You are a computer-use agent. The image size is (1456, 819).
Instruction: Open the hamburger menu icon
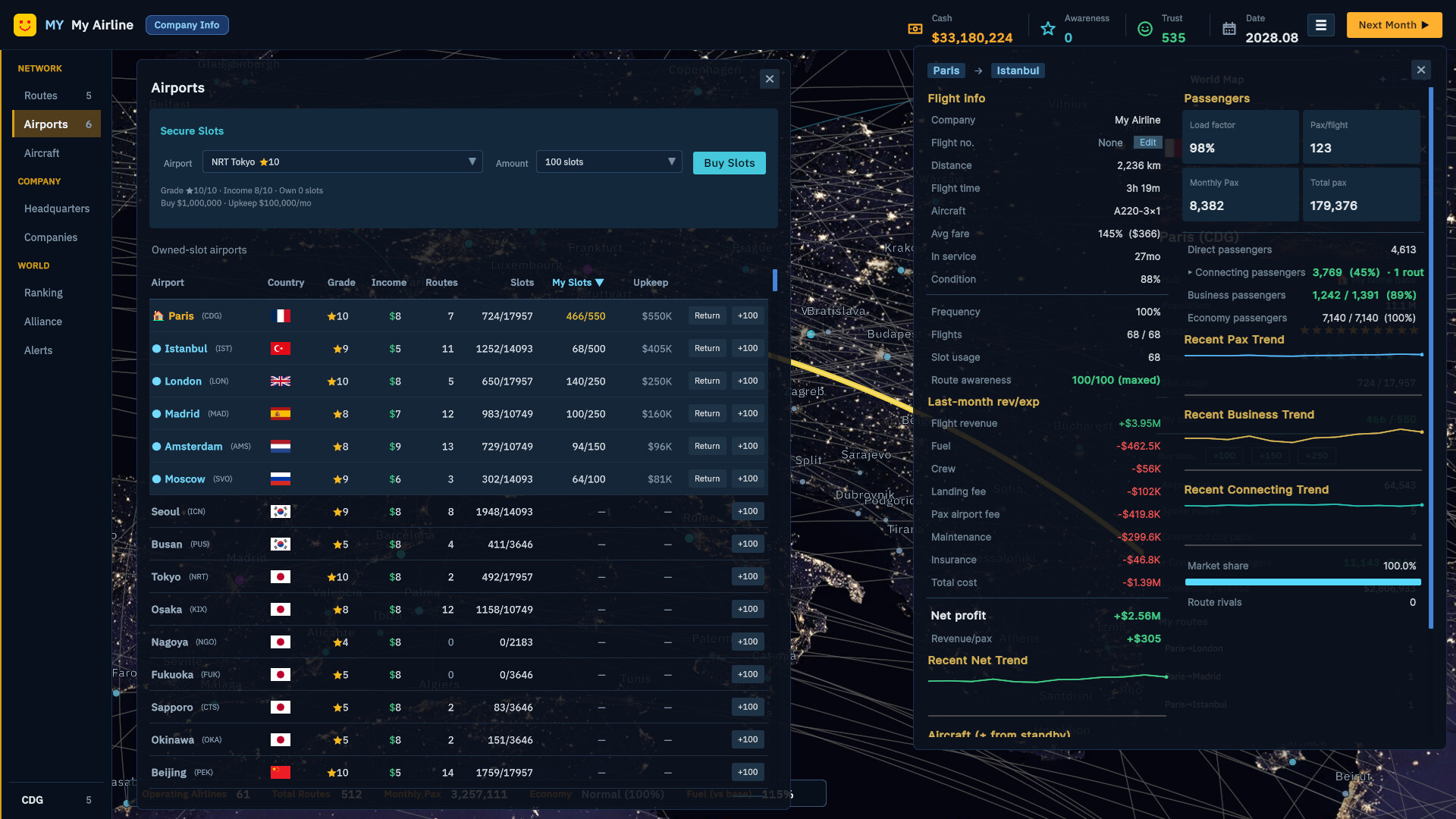[x=1320, y=25]
